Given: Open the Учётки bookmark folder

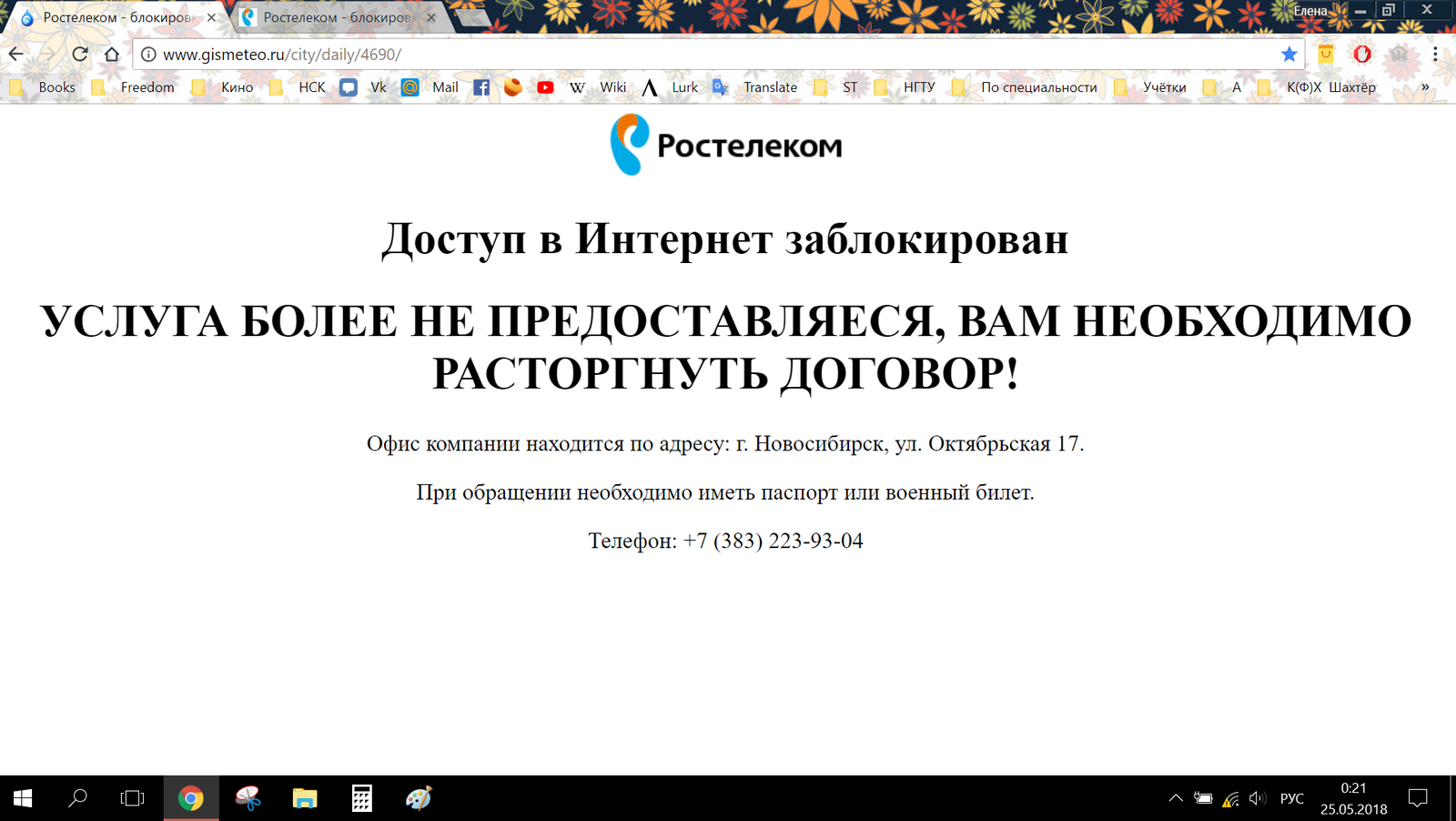Looking at the screenshot, I should (x=1150, y=87).
